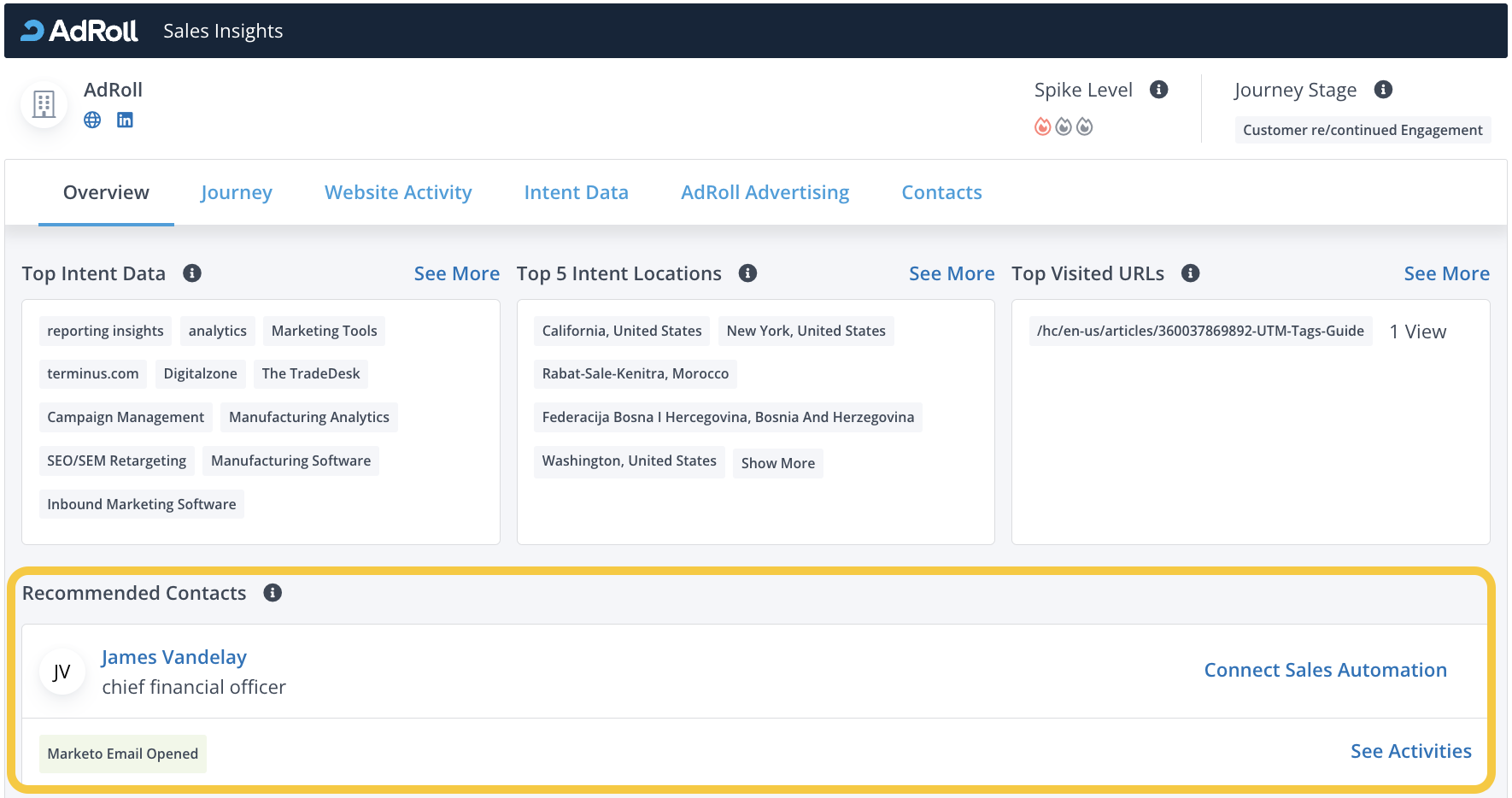Select the UTM-Tags-Guide visited URL
The height and width of the screenshot is (798, 1512).
pyautogui.click(x=1199, y=331)
